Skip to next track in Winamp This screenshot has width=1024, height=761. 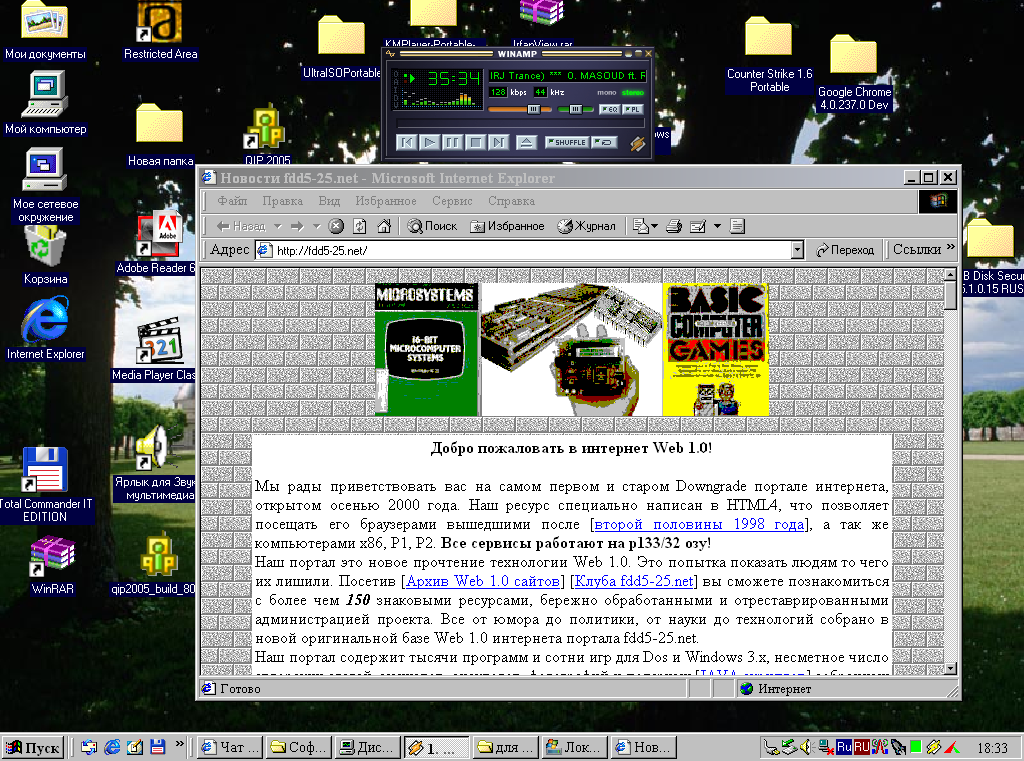pos(498,142)
